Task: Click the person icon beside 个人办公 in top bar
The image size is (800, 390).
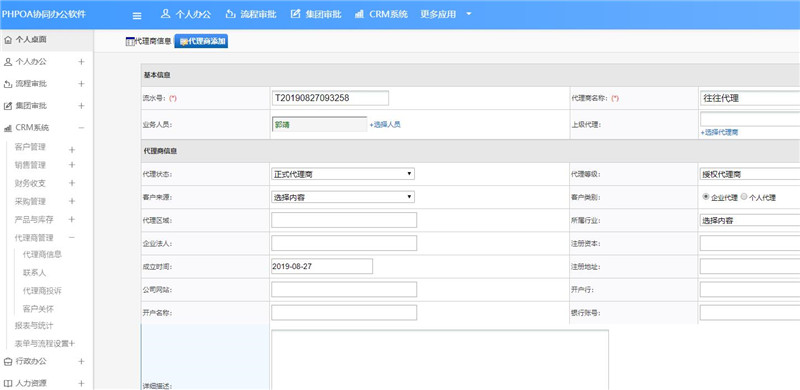Action: 165,14
